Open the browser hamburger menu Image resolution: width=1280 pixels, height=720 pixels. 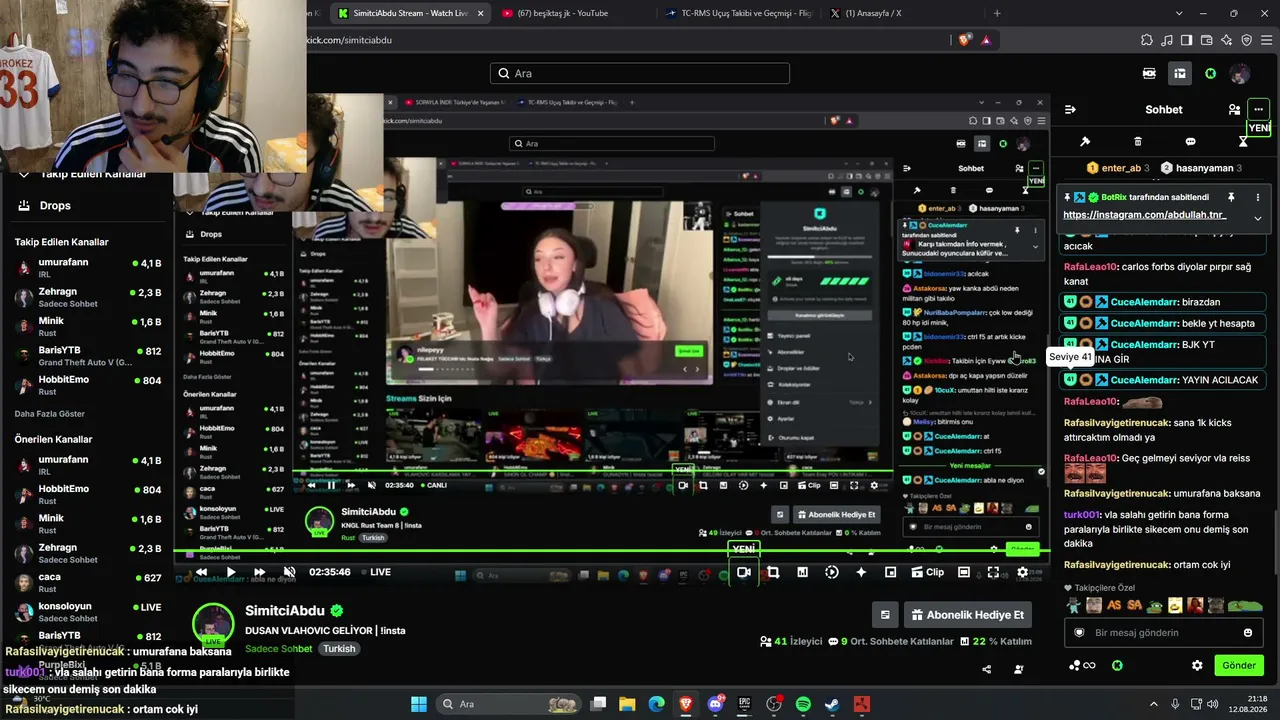click(1265, 40)
